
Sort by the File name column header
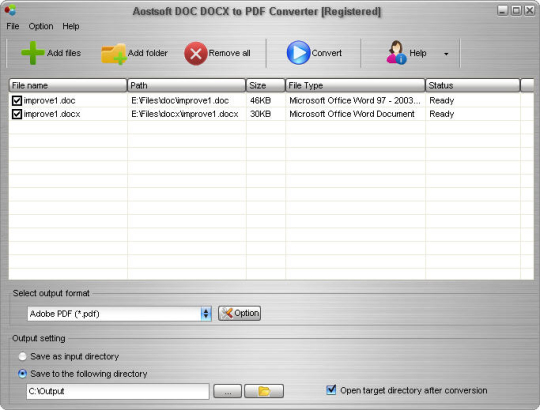pyautogui.click(x=68, y=85)
